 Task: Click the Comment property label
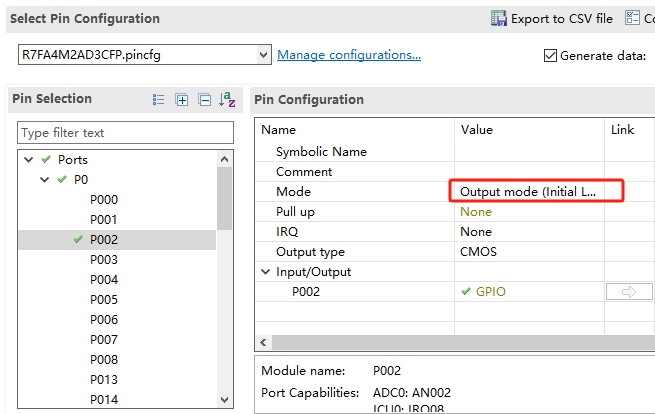(304, 172)
